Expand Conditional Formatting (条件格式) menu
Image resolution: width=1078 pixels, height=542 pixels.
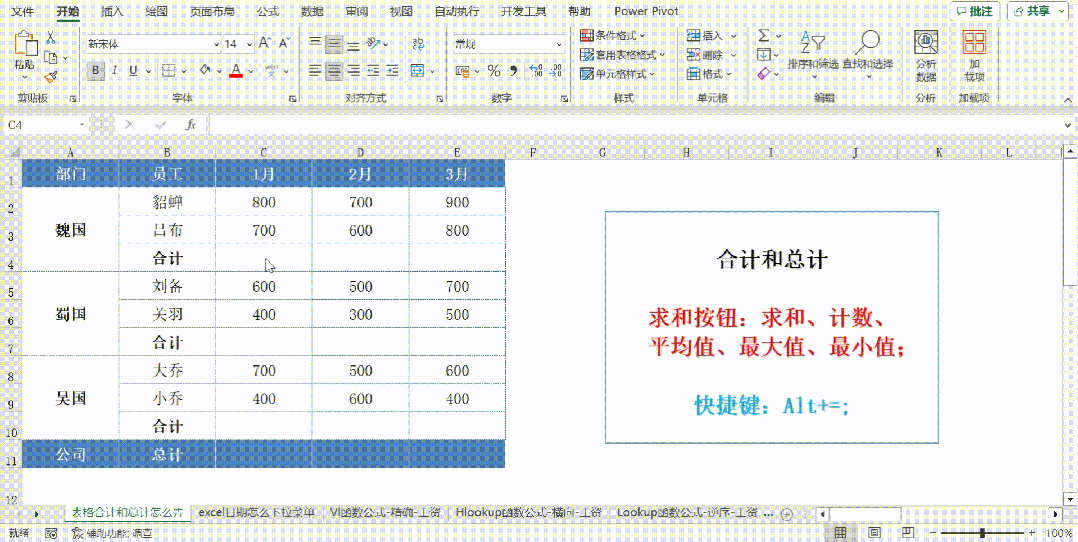pyautogui.click(x=612, y=35)
